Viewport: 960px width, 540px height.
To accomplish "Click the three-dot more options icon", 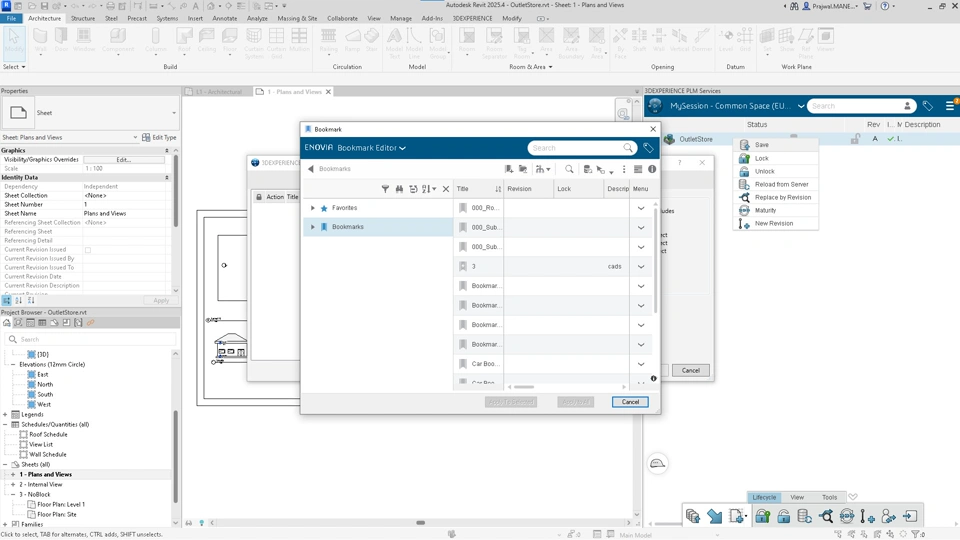I will coord(624,169).
